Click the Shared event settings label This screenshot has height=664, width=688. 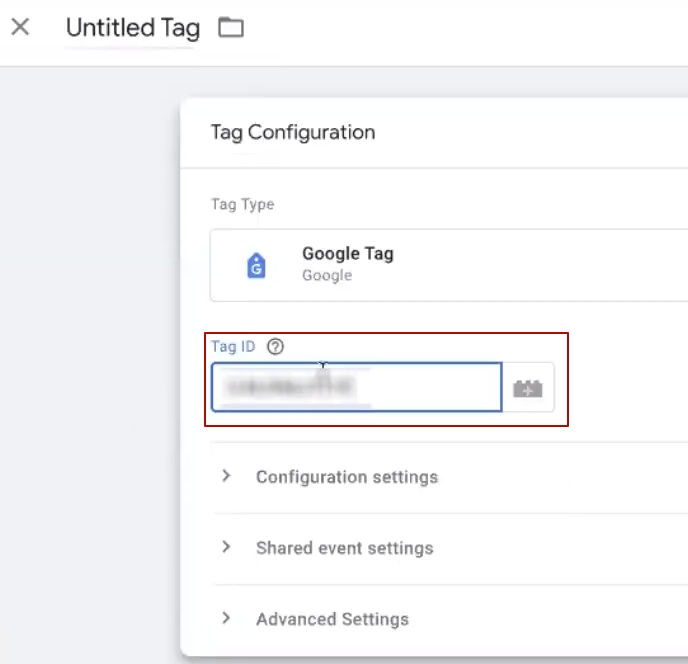pos(344,548)
